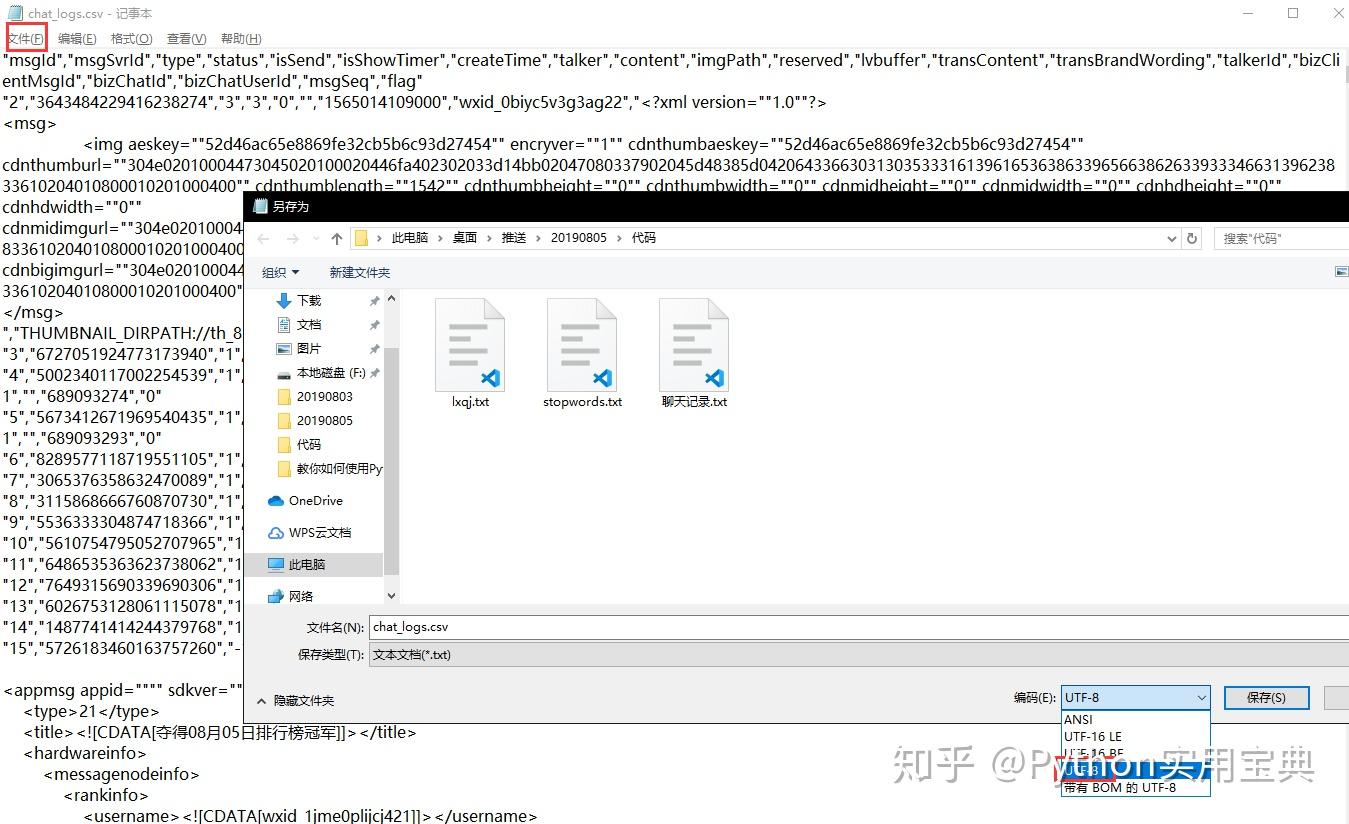Click the refresh icon beside the address bar
This screenshot has height=824, width=1349.
tap(1191, 238)
